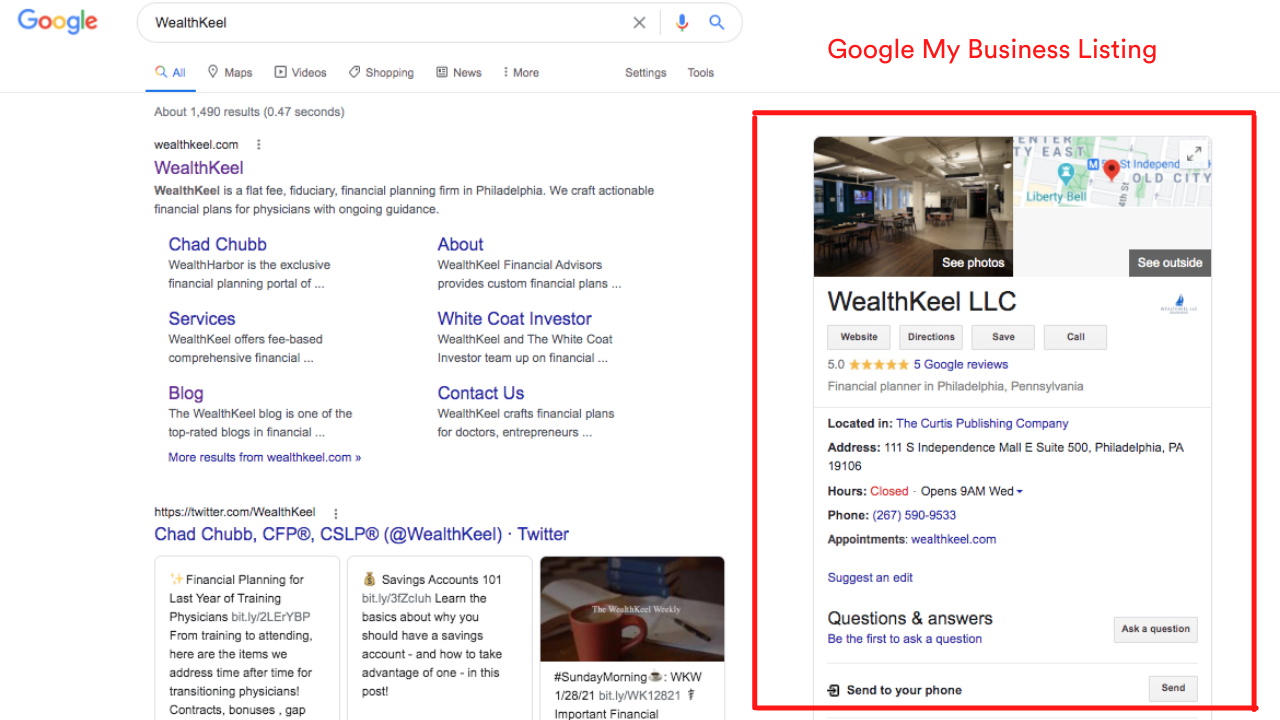Switch to the Maps tab

[x=229, y=72]
